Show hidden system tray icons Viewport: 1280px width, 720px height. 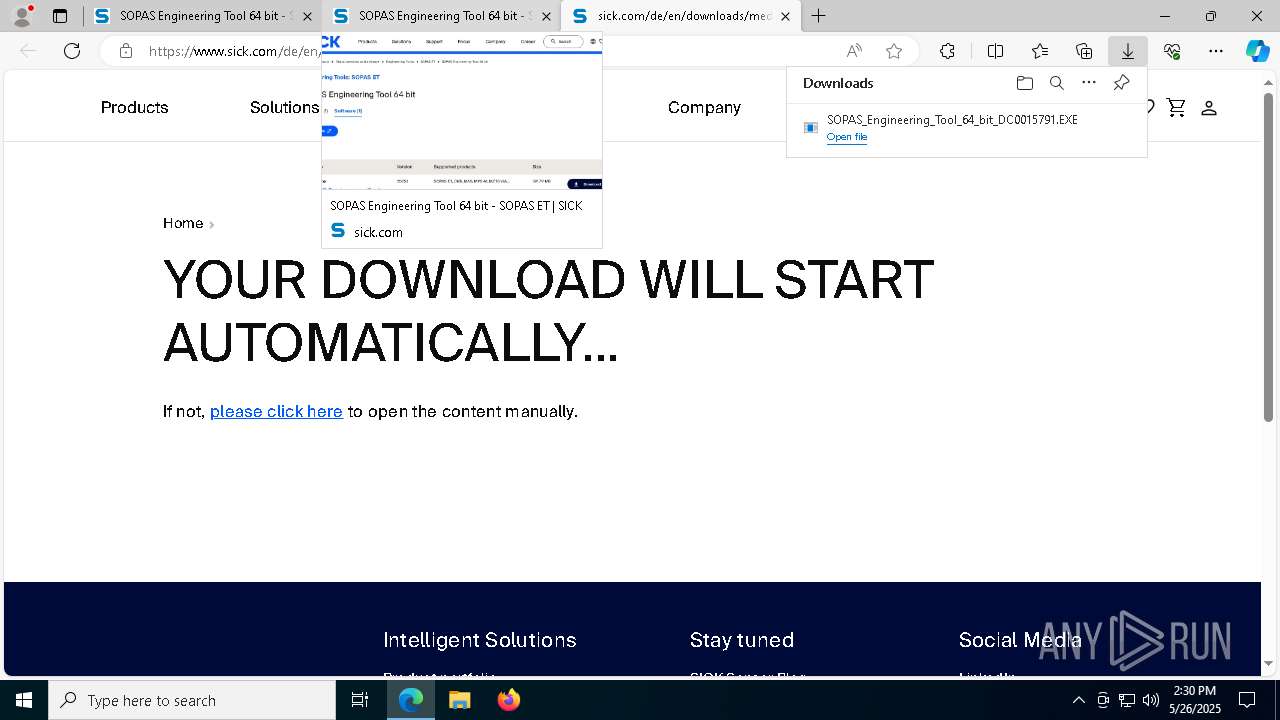(1078, 700)
